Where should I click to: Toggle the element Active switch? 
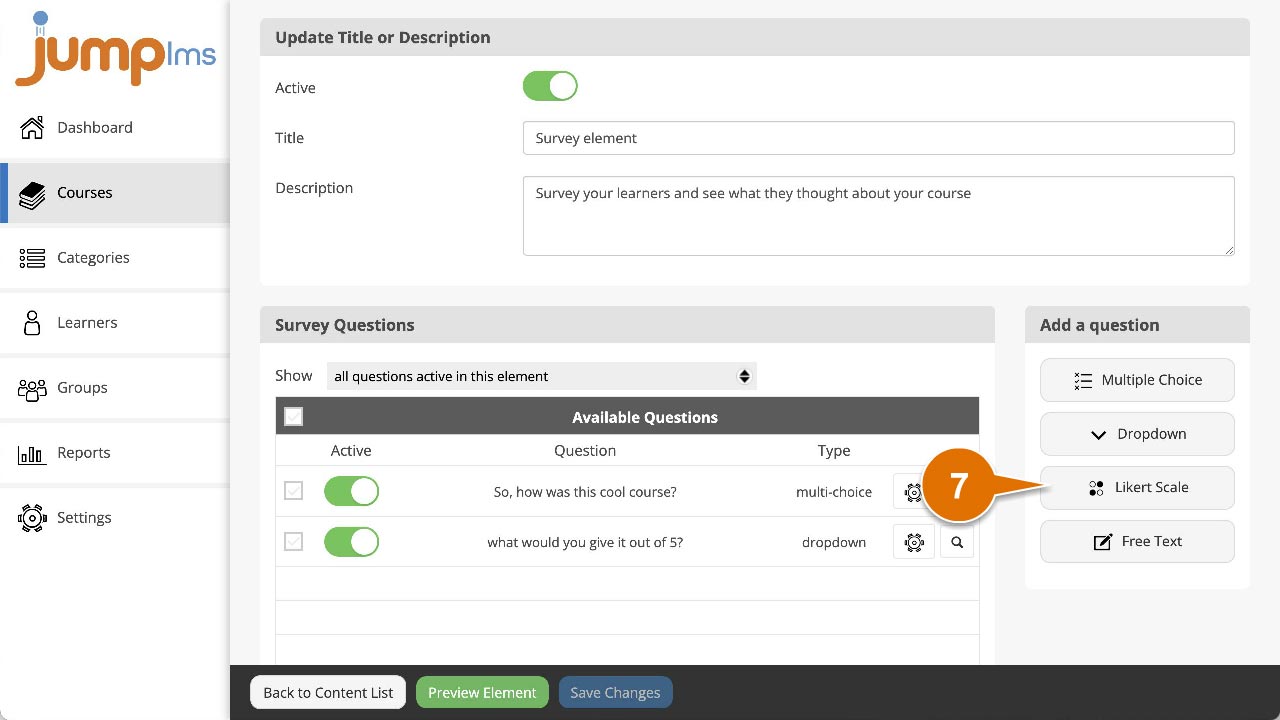tap(550, 86)
